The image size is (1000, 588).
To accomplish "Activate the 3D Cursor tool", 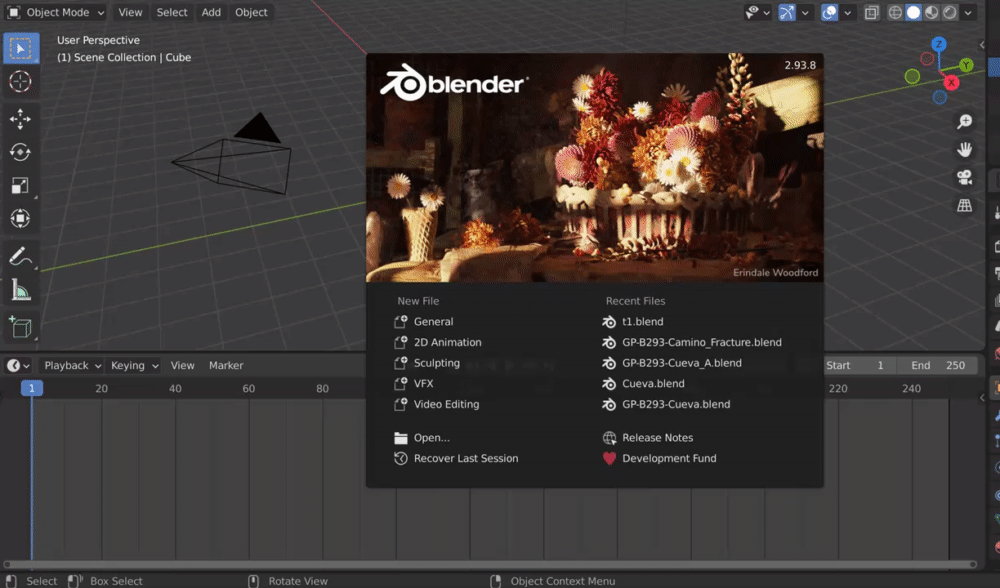I will [x=20, y=82].
